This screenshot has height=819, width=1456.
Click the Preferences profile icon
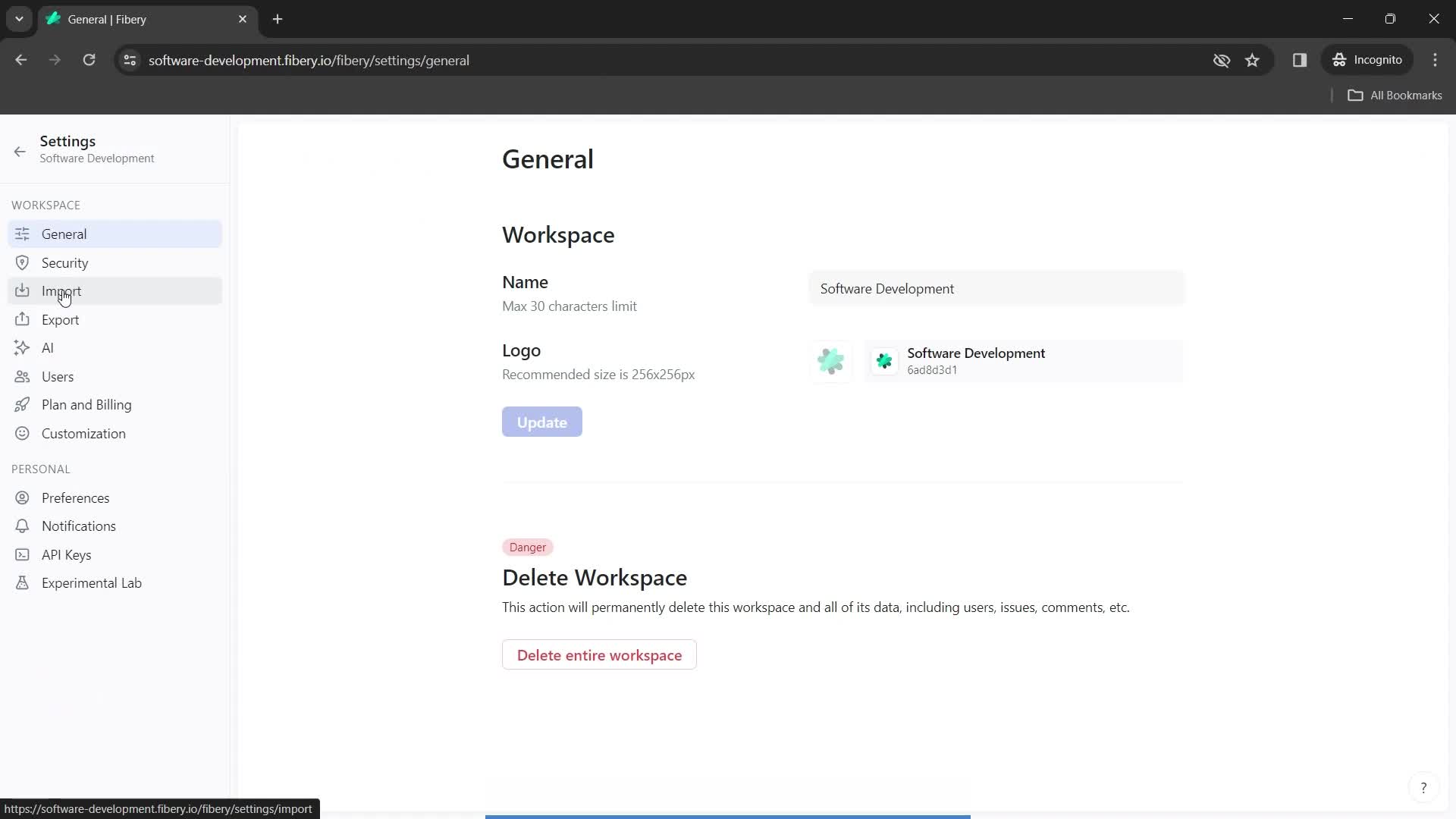(x=22, y=497)
